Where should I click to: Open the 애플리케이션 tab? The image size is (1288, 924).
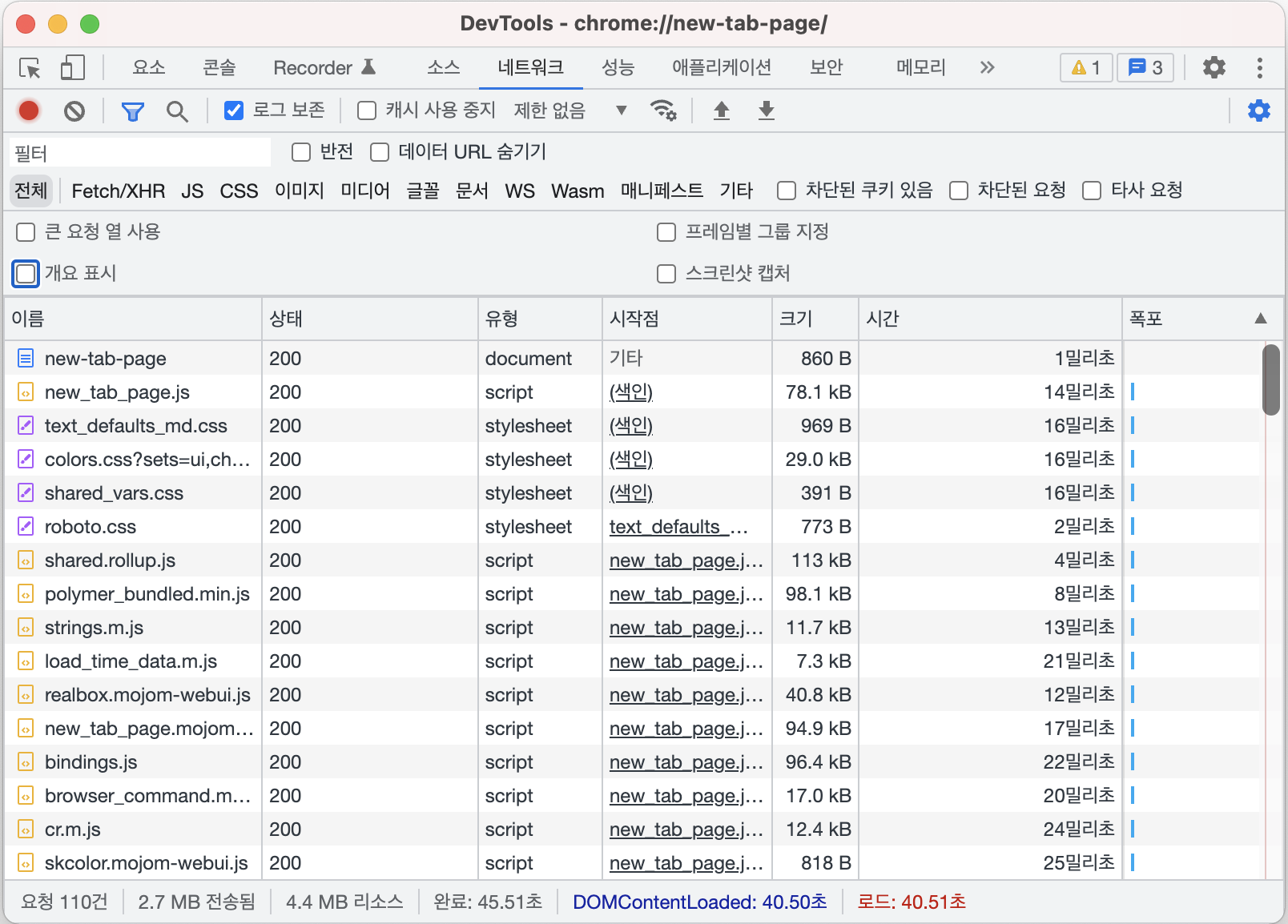tap(722, 67)
